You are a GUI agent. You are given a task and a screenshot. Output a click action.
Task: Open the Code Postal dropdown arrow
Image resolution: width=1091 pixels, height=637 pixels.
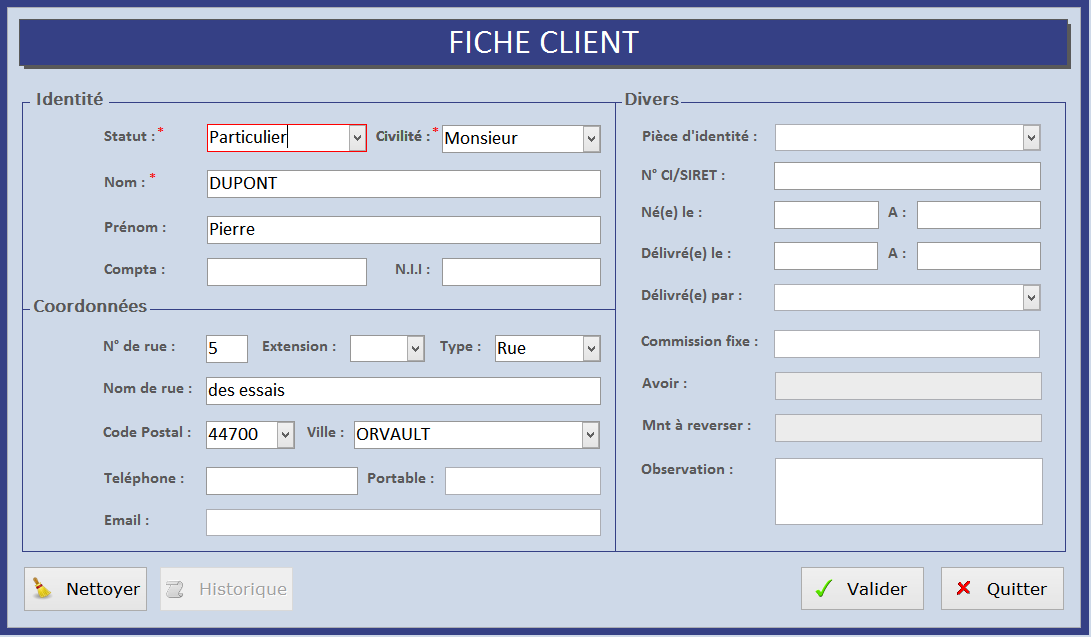click(x=285, y=435)
